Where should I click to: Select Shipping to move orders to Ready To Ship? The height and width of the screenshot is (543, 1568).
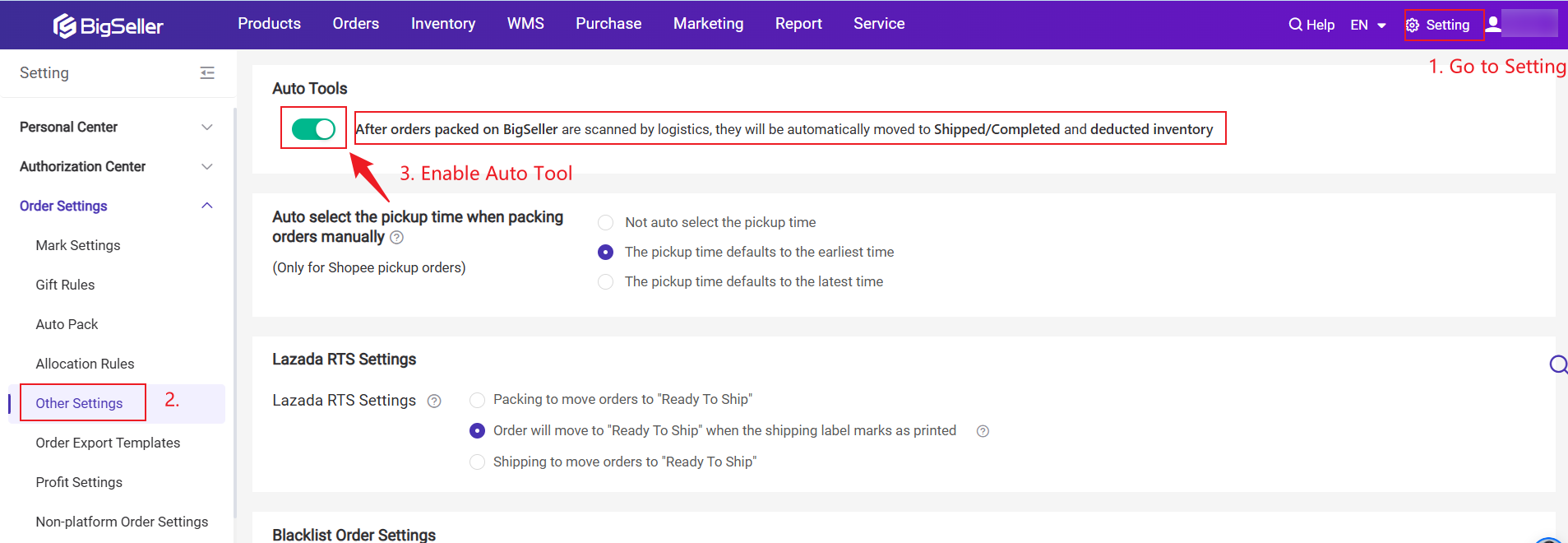pyautogui.click(x=477, y=462)
